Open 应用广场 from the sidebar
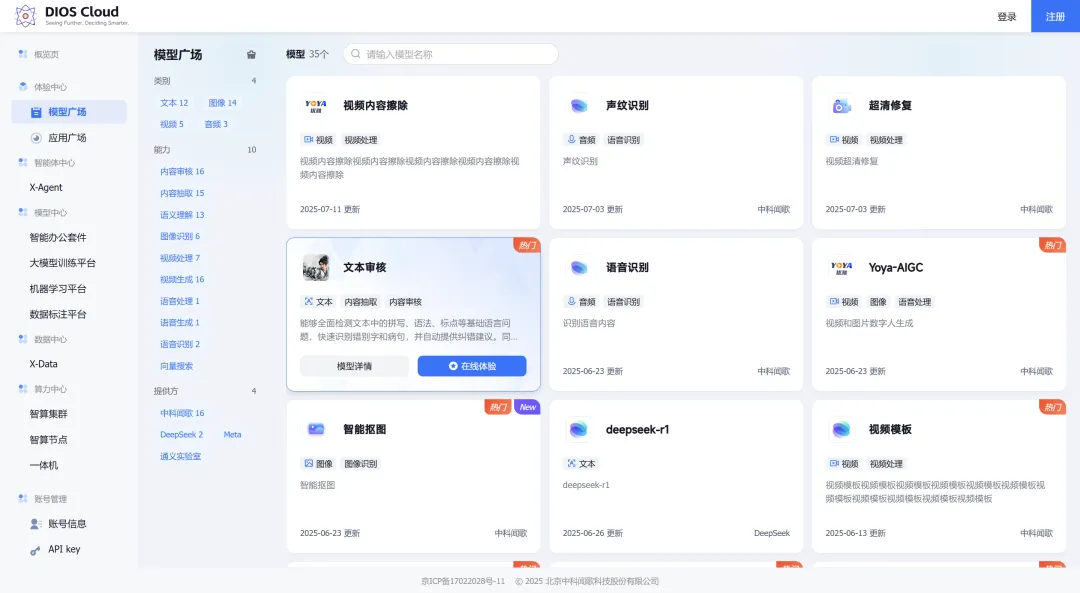Viewport: 1080px width, 593px height. 67,138
